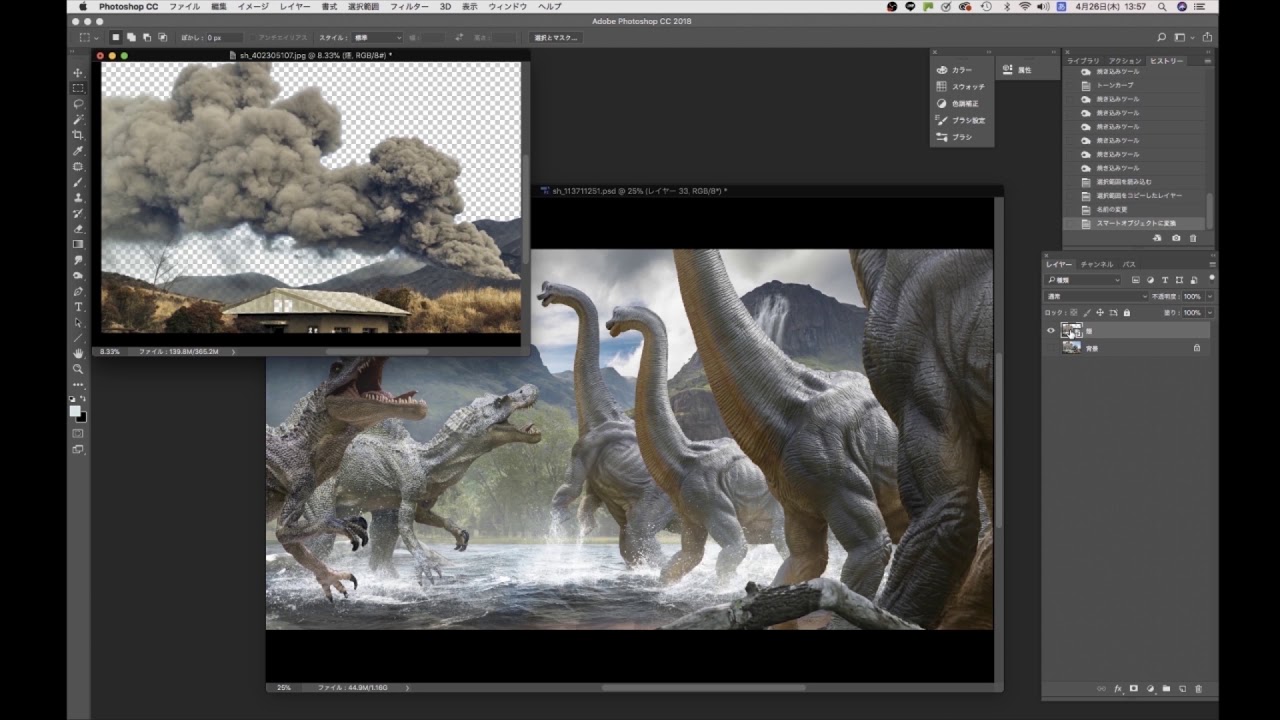
Task: Select the Burn tool in toolbox
Action: (x=78, y=275)
